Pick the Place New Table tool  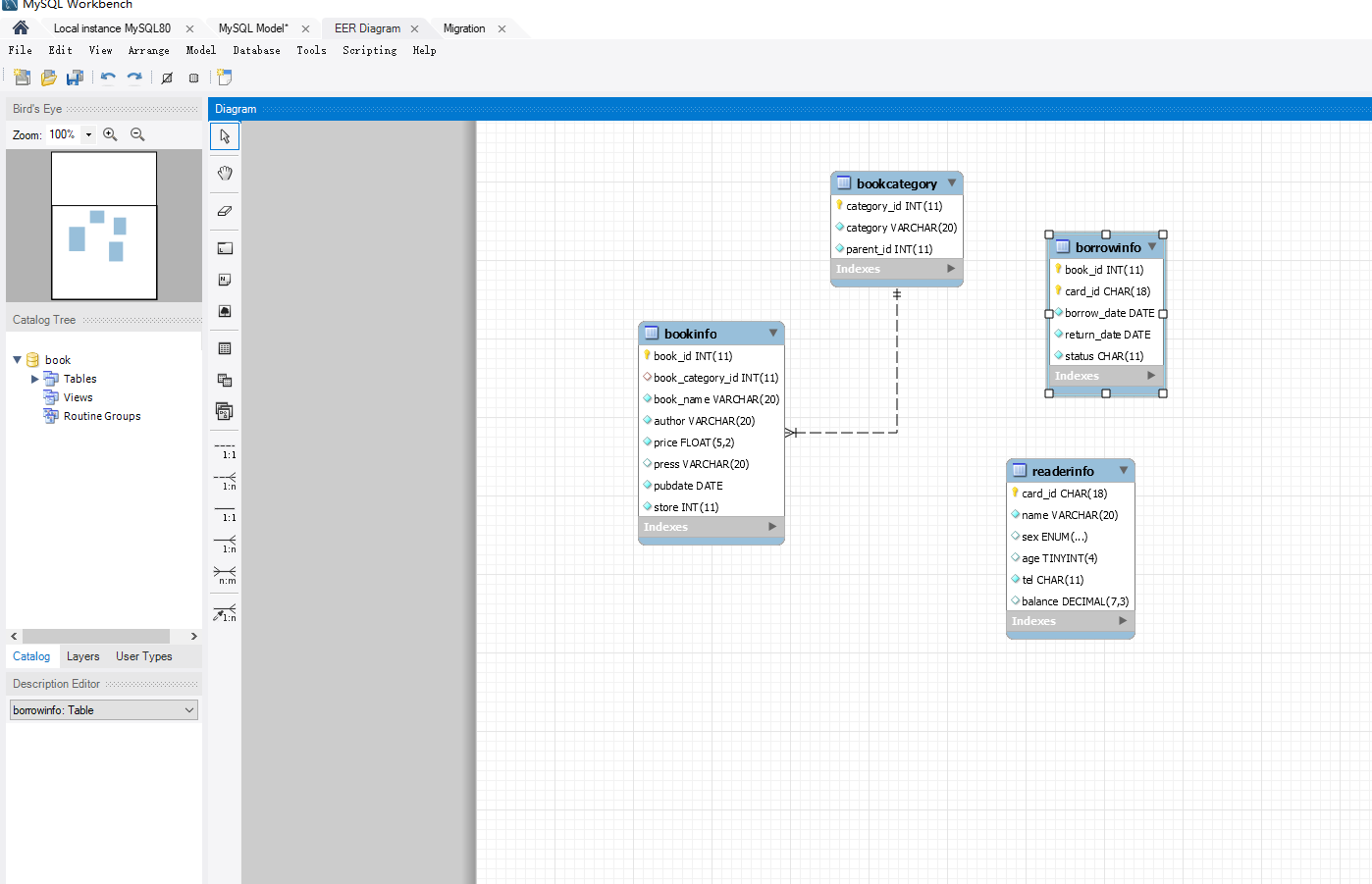pyautogui.click(x=225, y=348)
